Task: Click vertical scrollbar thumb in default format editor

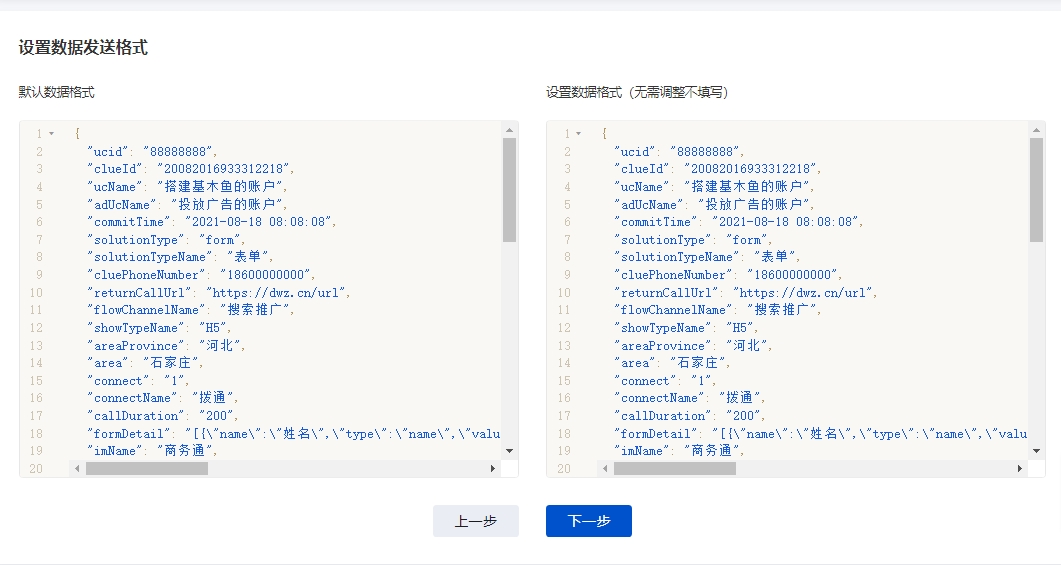Action: point(510,190)
